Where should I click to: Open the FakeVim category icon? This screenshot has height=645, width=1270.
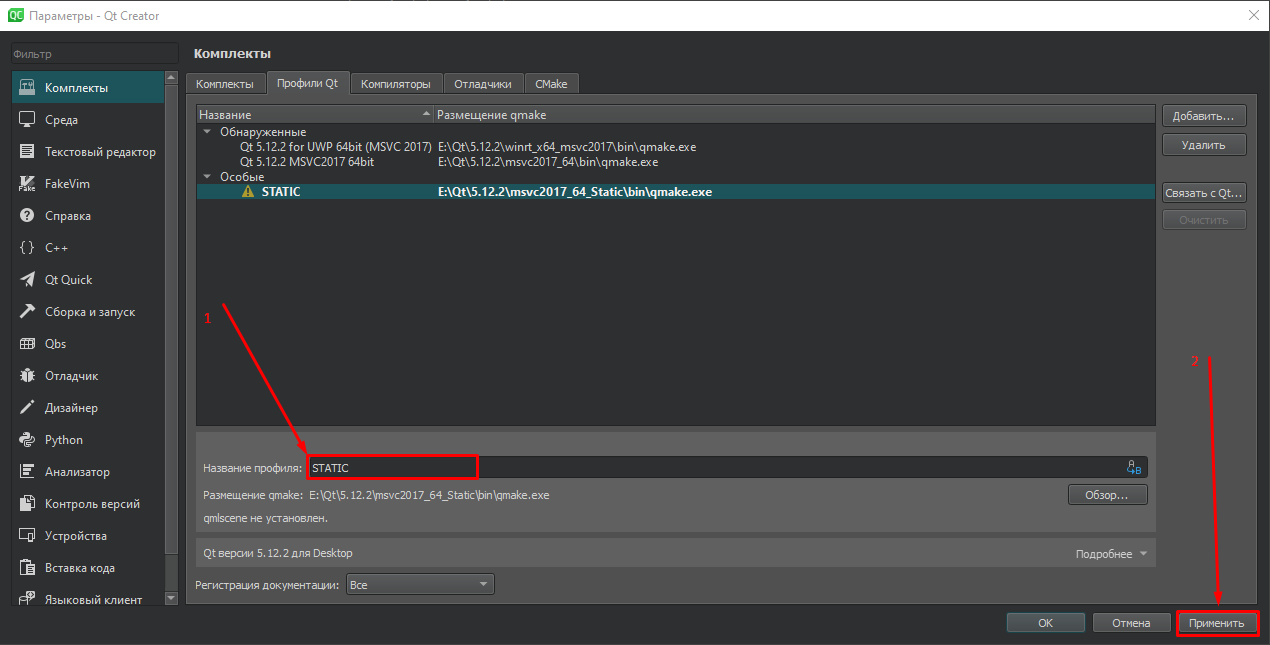point(28,184)
